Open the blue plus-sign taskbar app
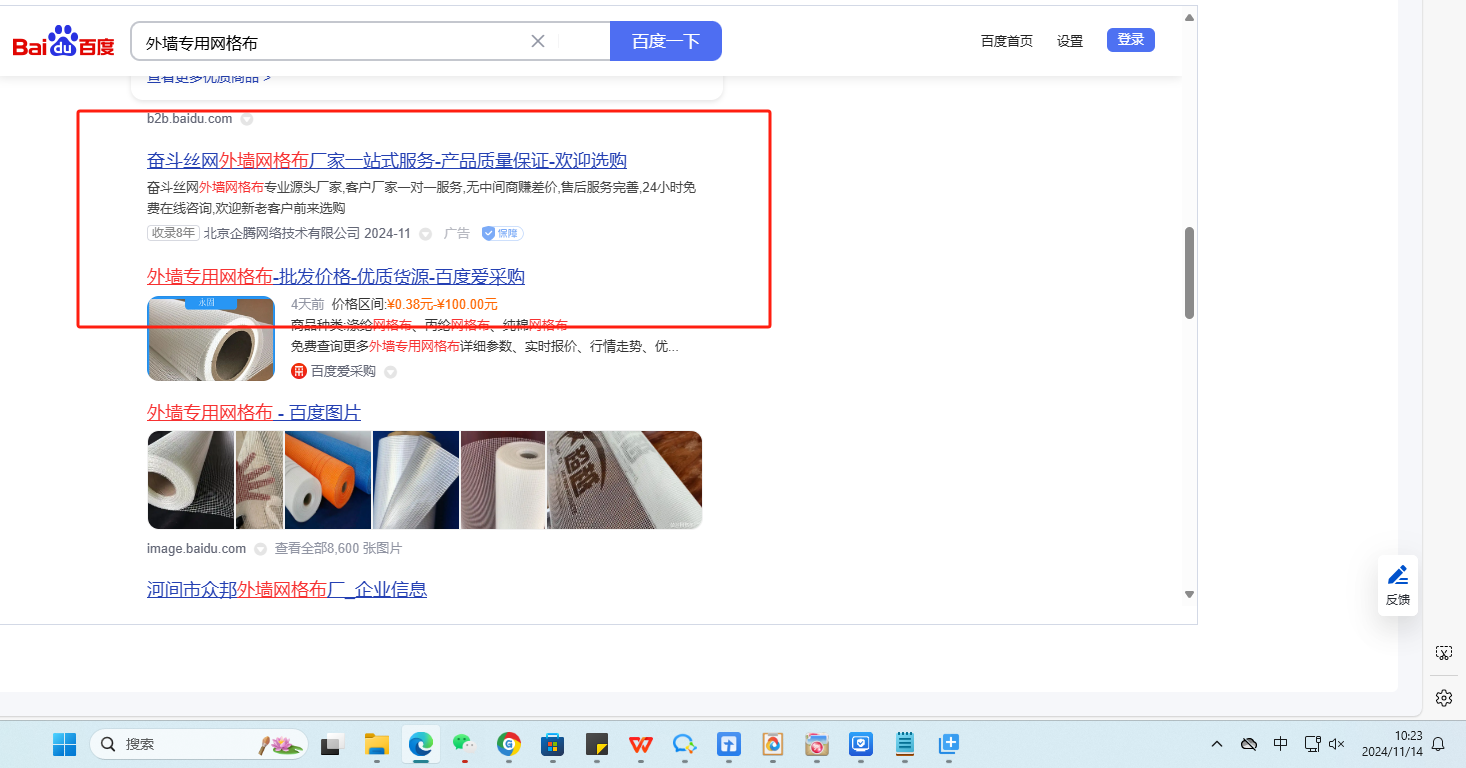The image size is (1466, 768). click(x=949, y=744)
